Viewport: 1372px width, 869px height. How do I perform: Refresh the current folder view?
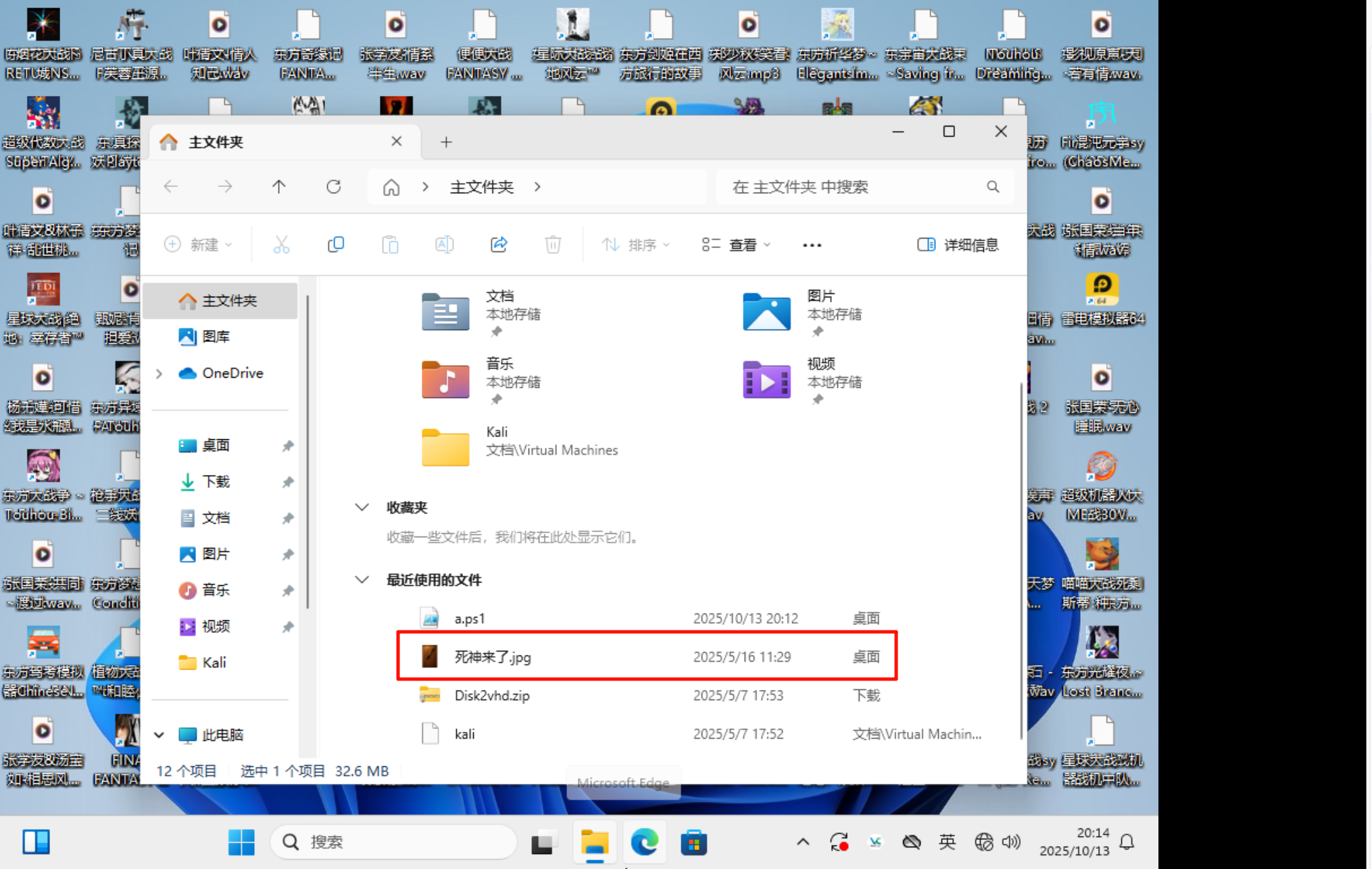point(333,187)
